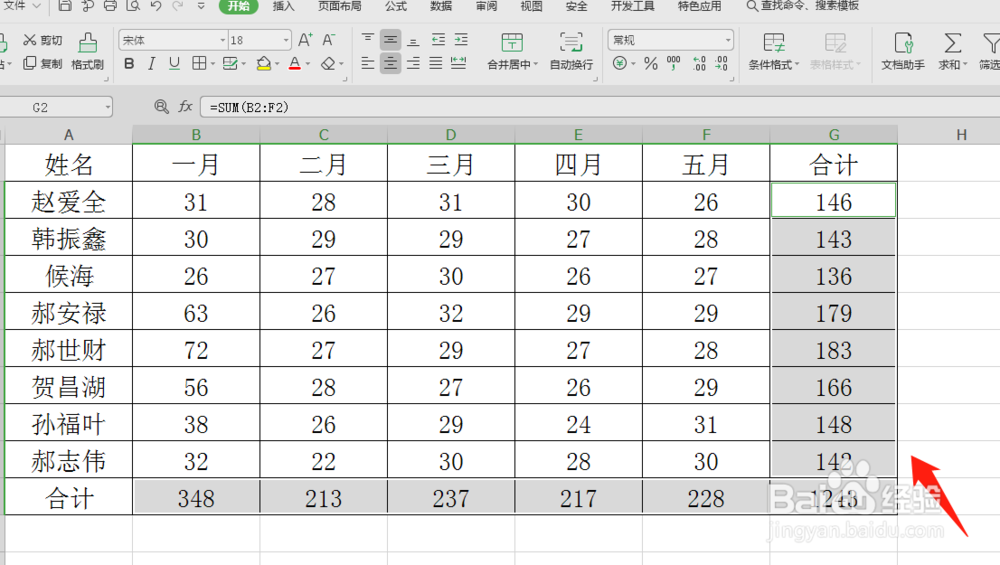Click the distributed alignment icon
Screen dimensions: 1000x565
point(459,63)
